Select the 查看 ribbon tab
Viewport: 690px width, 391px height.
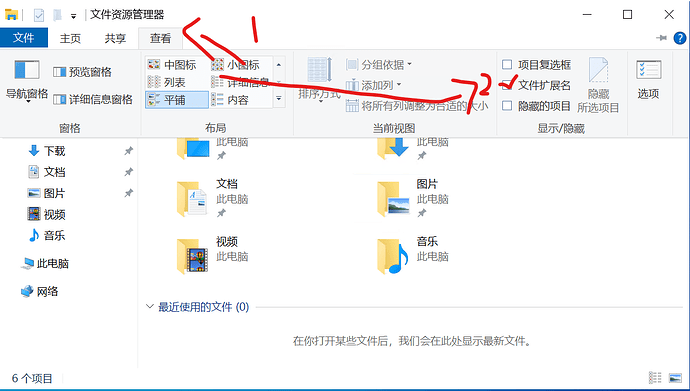160,39
